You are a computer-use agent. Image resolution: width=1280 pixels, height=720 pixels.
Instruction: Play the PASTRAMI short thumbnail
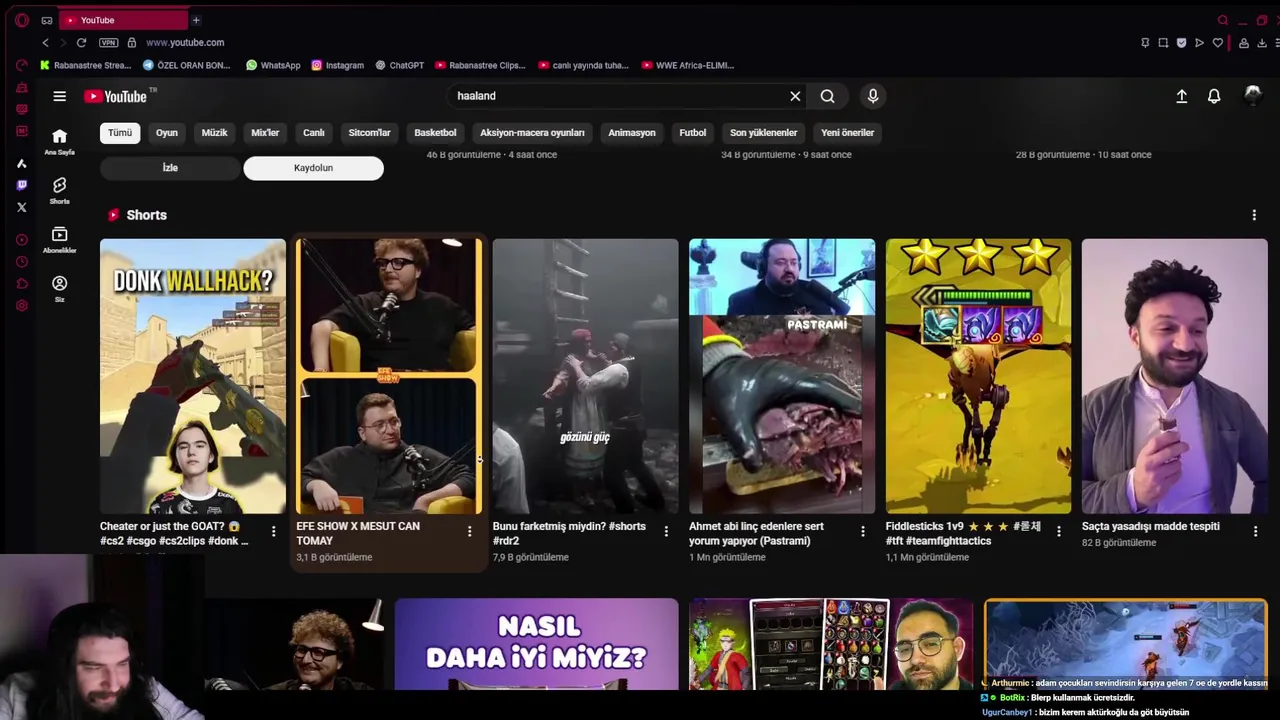coord(782,376)
